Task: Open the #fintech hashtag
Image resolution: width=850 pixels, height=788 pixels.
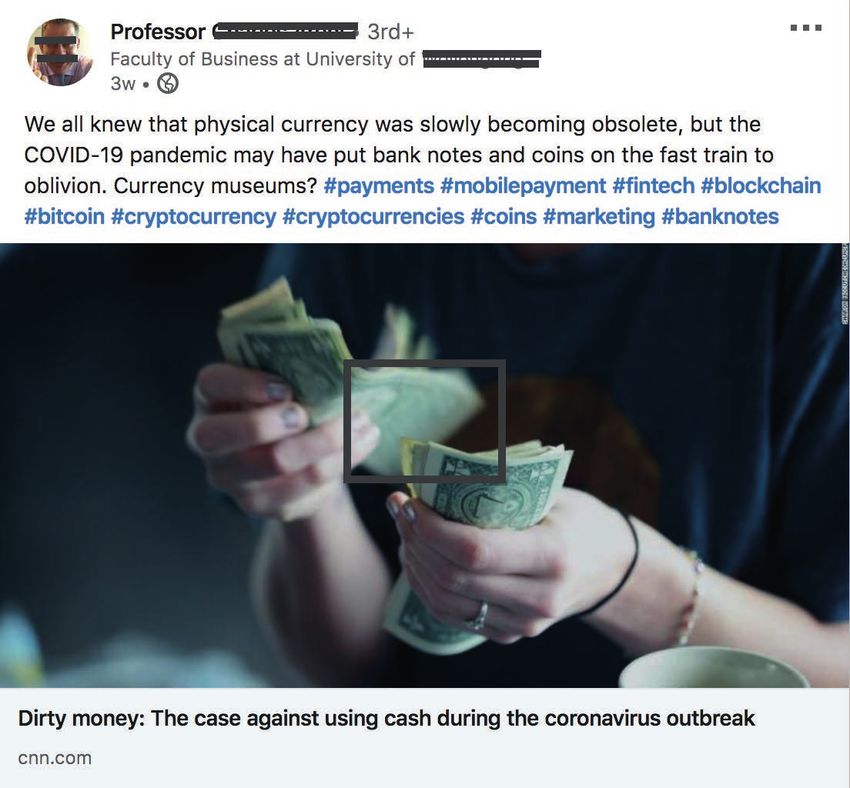Action: pos(653,186)
